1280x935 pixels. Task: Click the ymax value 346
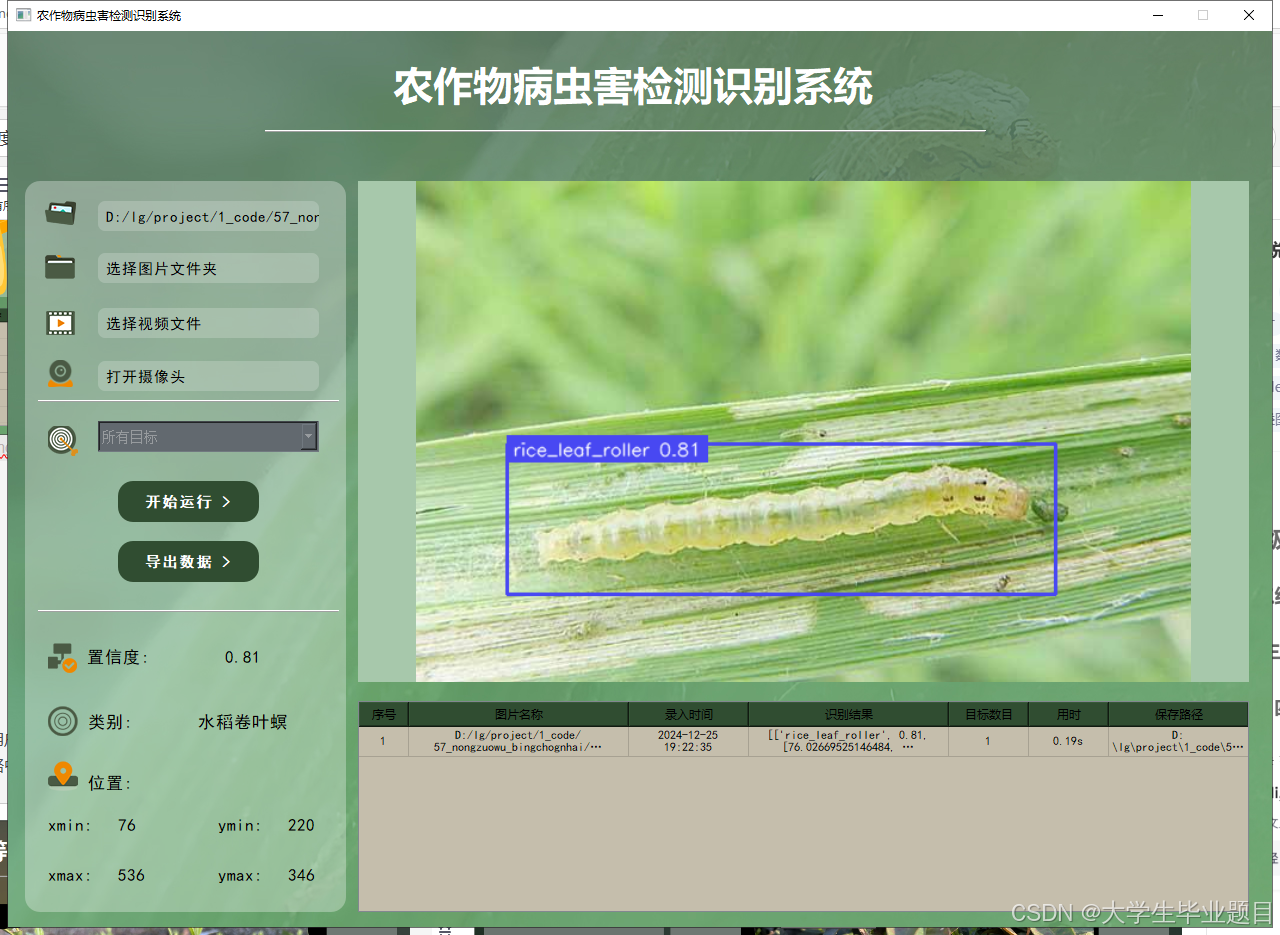301,875
